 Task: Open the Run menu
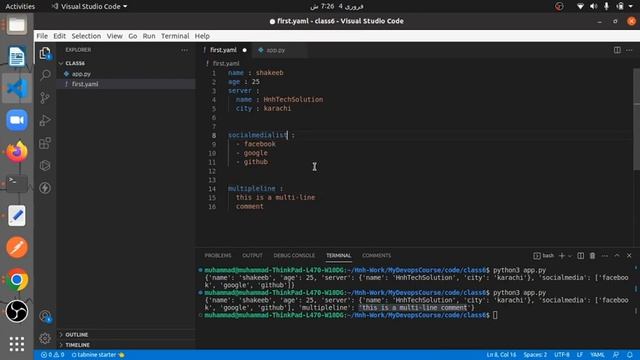[149, 36]
